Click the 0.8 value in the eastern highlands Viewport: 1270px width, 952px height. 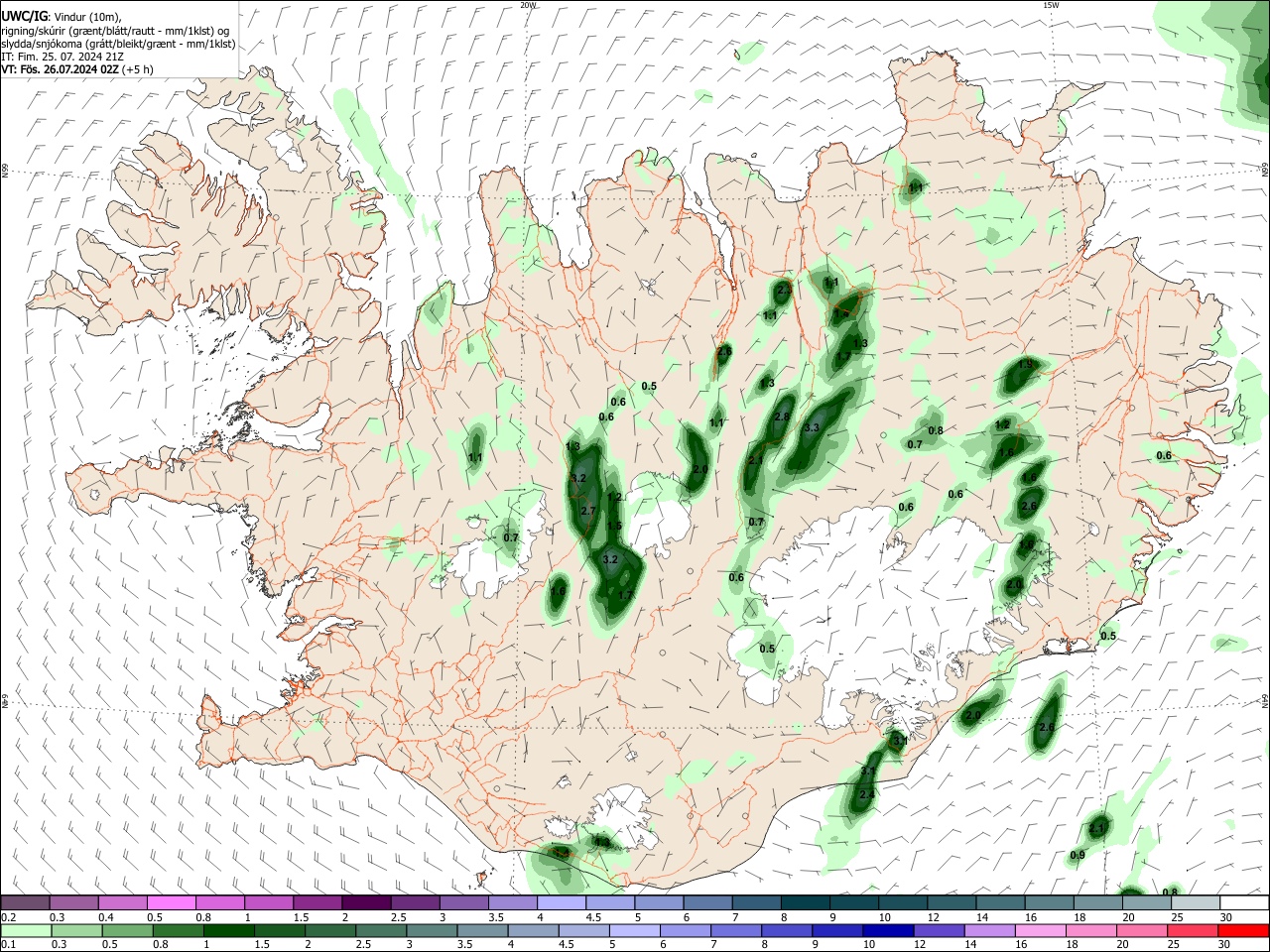[x=935, y=430]
